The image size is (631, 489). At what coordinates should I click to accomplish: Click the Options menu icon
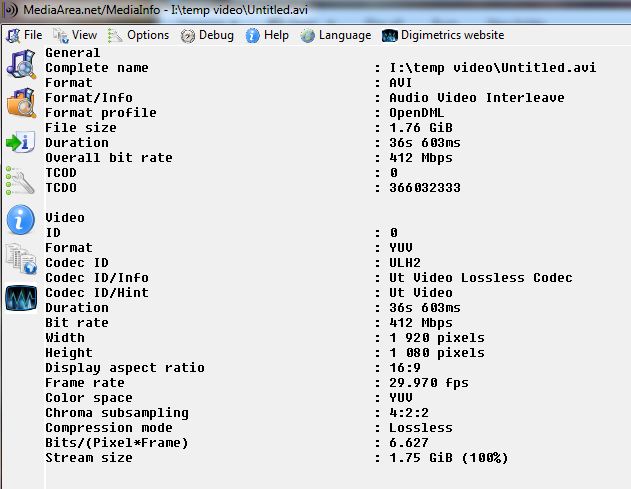tap(115, 36)
